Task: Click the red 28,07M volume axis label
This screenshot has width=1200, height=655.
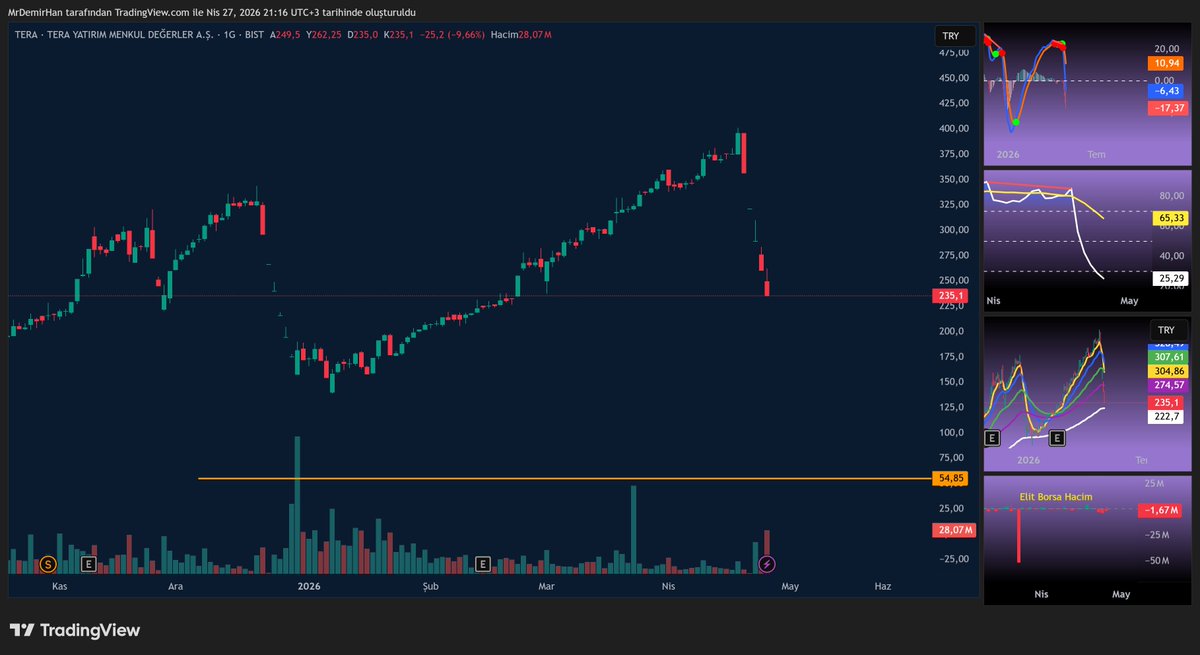Action: tap(954, 530)
